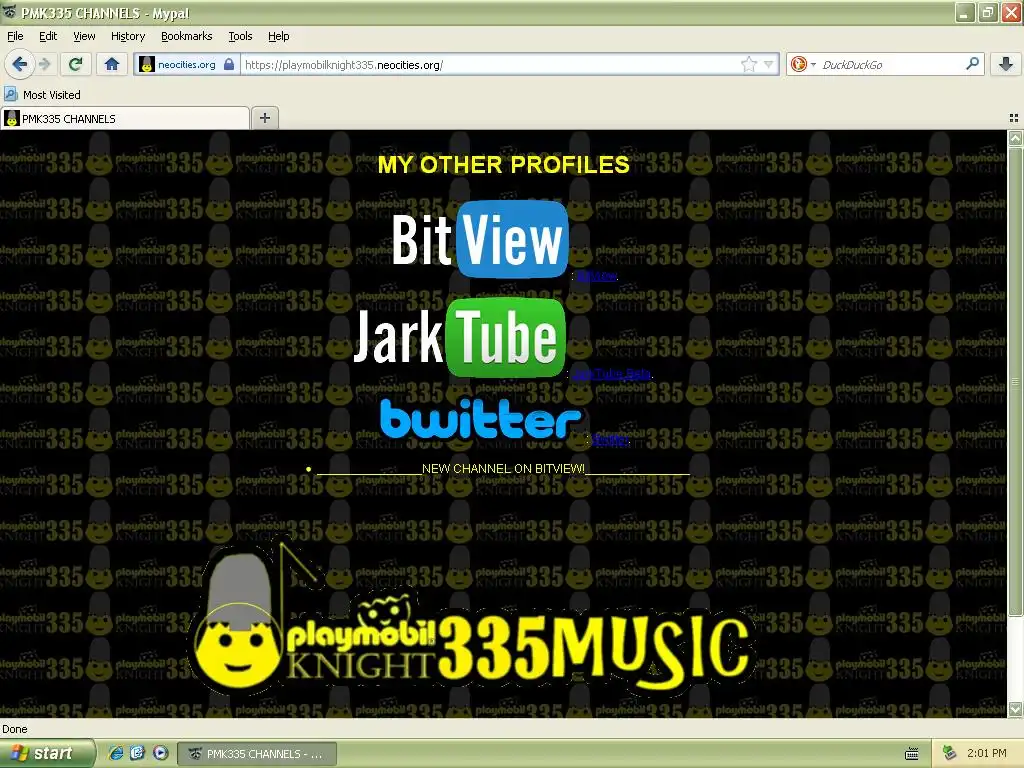Open a new tab with the plus button
The height and width of the screenshot is (768, 1024).
(x=264, y=118)
